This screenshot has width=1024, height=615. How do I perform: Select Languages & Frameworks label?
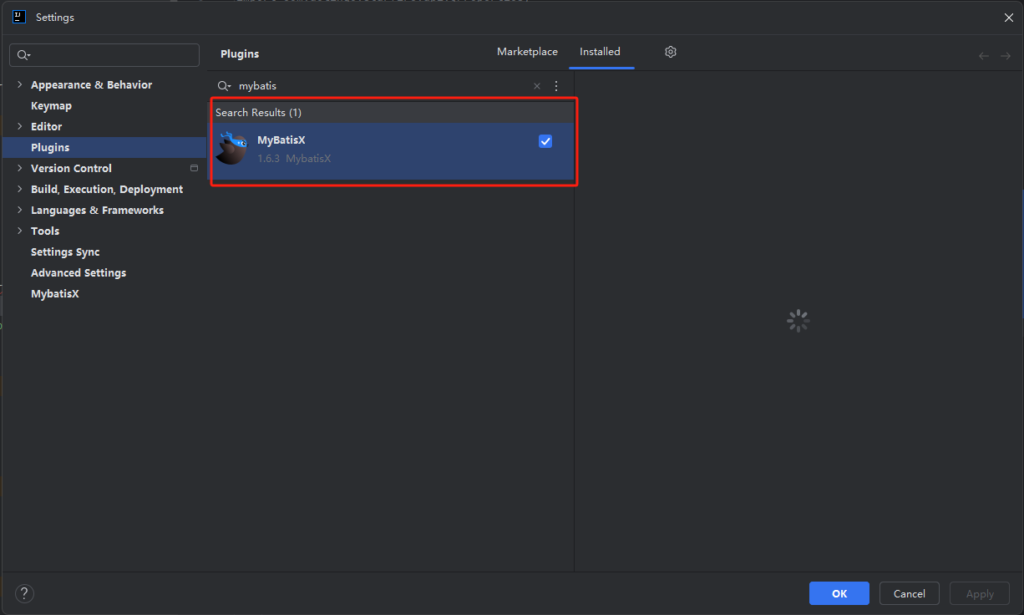(x=97, y=210)
